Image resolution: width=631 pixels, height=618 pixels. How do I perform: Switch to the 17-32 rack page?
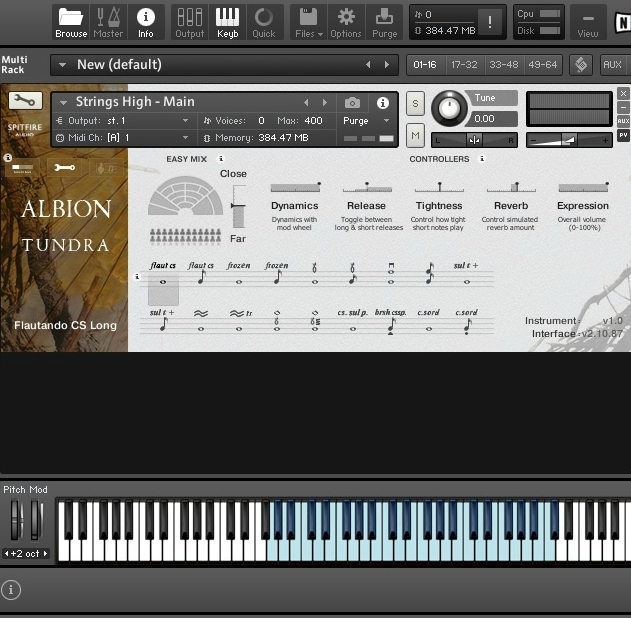(464, 65)
